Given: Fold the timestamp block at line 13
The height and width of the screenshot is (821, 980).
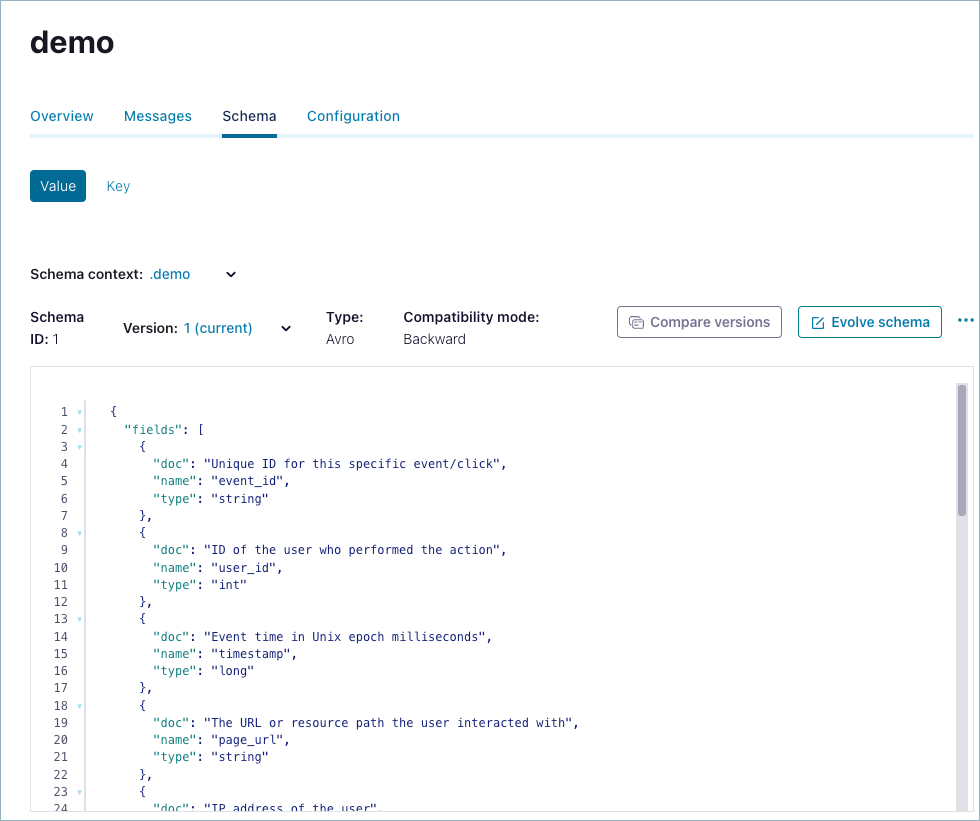Looking at the screenshot, I should (80, 619).
